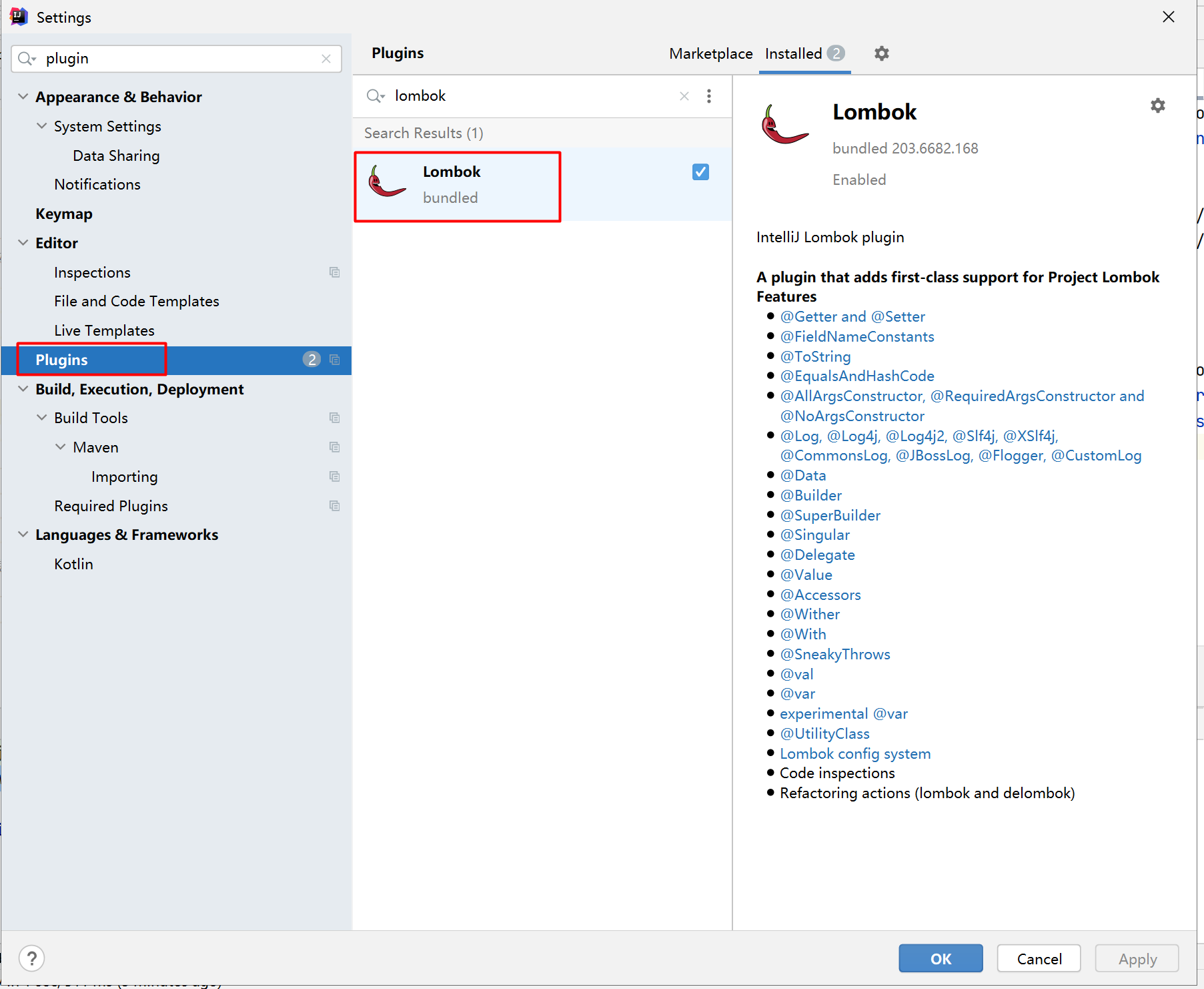
Task: Collapse the Appearance & Behavior section
Action: [23, 97]
